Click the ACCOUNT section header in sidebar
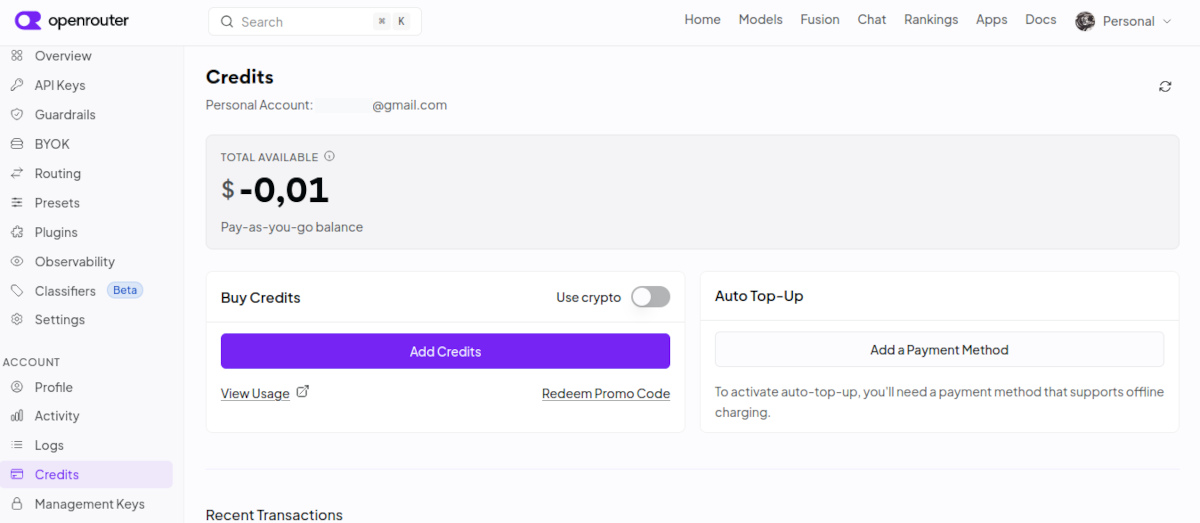 pos(32,362)
